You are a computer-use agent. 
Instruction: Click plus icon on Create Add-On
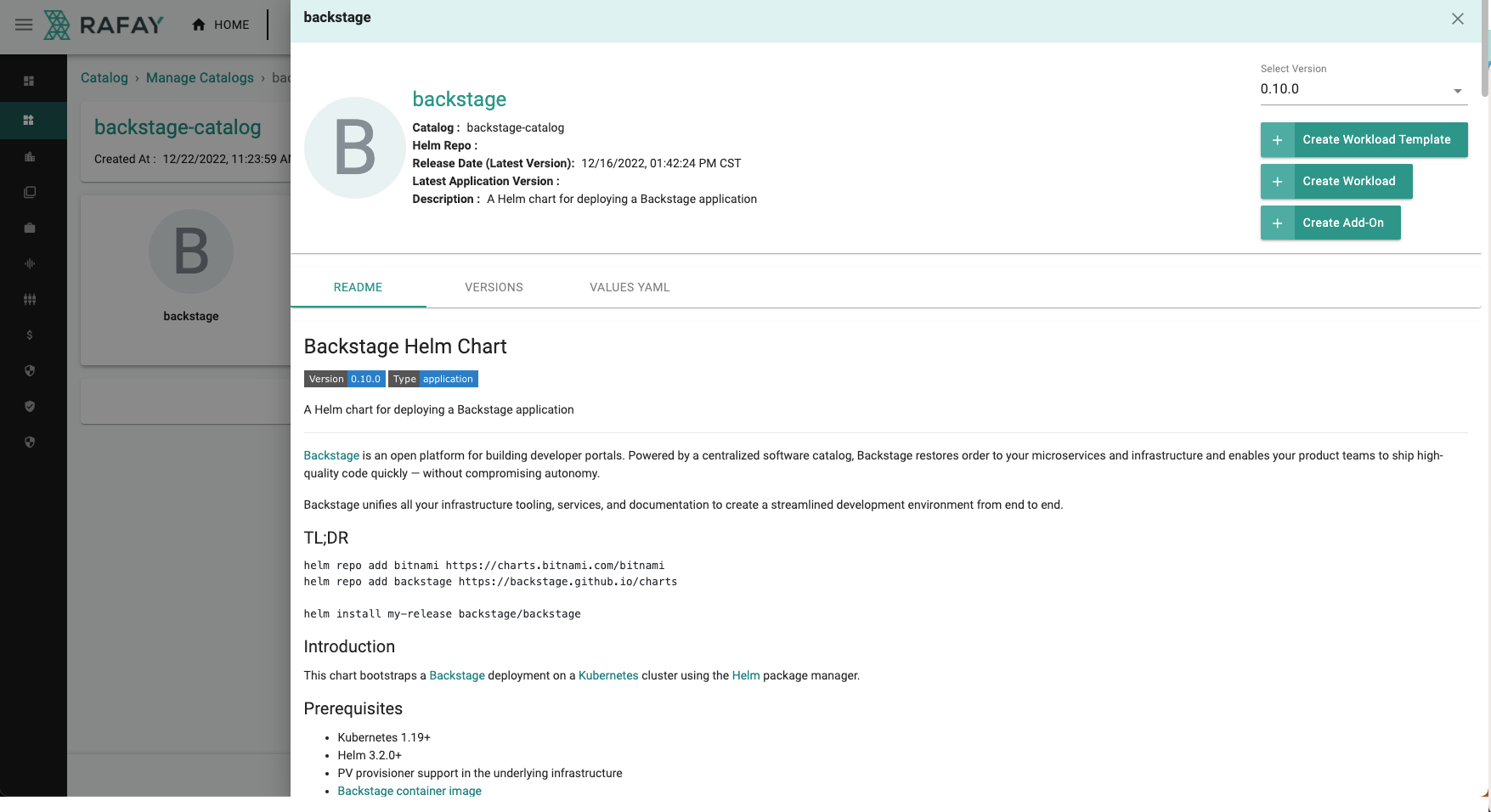(x=1277, y=223)
